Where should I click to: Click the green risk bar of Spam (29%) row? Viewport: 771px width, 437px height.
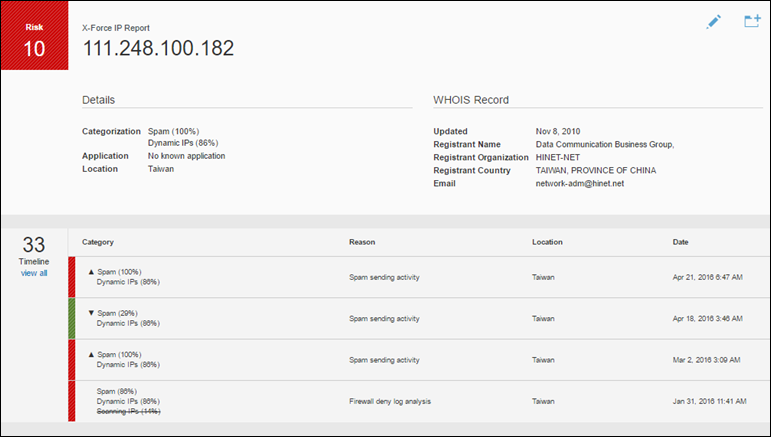[x=72, y=319]
